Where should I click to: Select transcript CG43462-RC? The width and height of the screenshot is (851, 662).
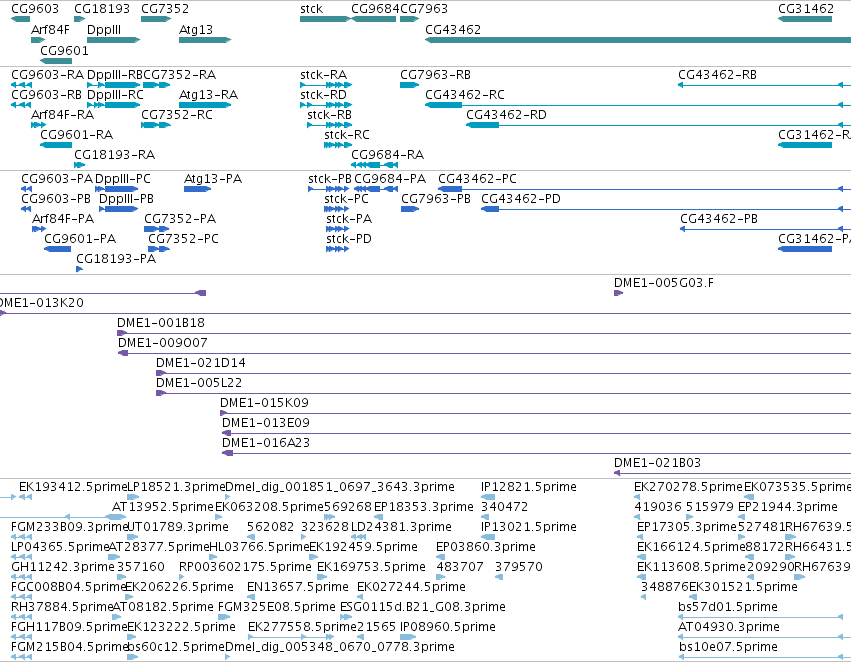coord(638,105)
